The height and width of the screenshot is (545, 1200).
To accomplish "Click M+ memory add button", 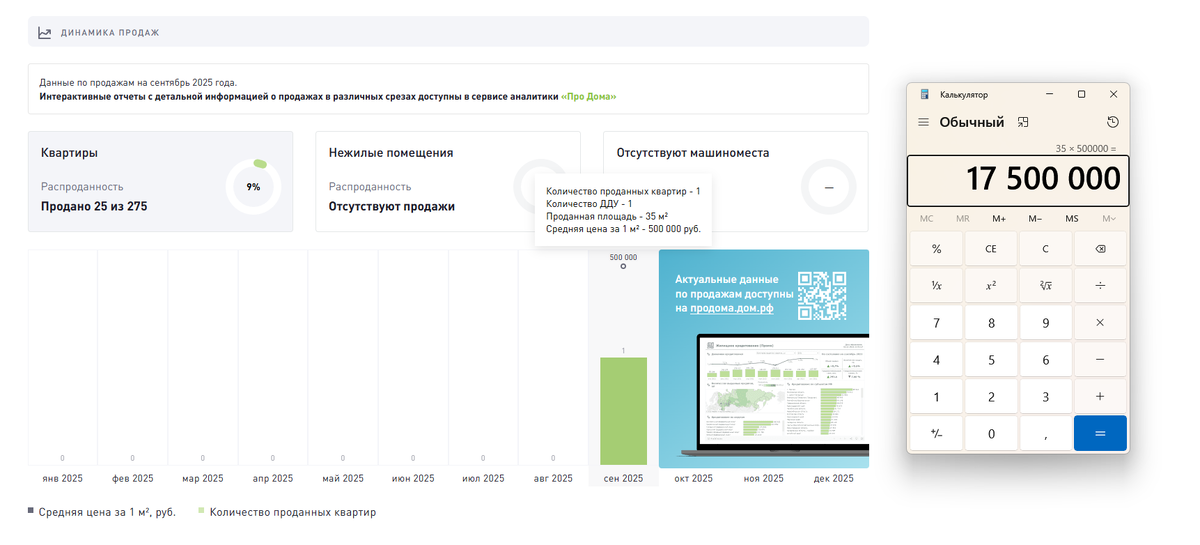I will pos(999,218).
